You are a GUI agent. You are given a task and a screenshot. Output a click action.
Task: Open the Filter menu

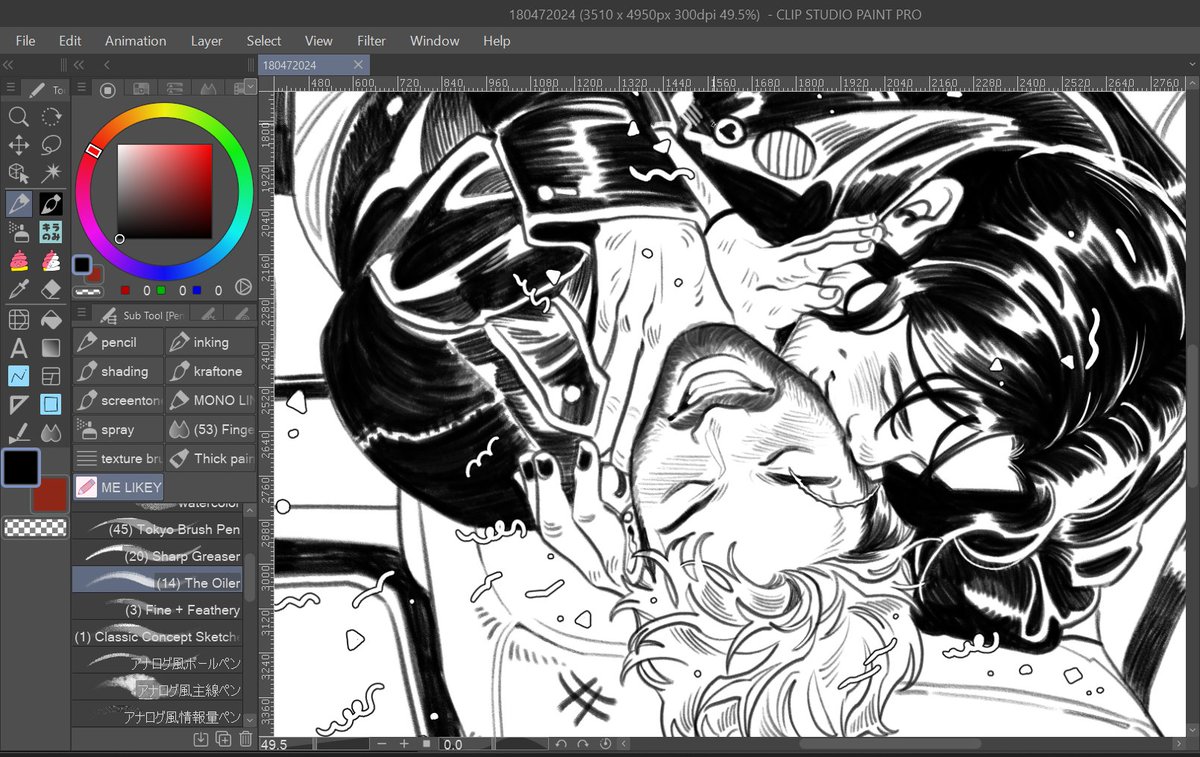[x=371, y=41]
